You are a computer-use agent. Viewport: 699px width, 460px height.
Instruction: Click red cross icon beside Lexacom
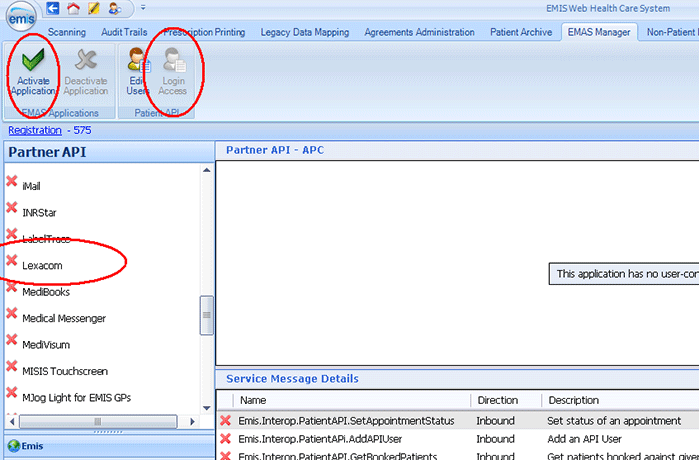tap(12, 260)
